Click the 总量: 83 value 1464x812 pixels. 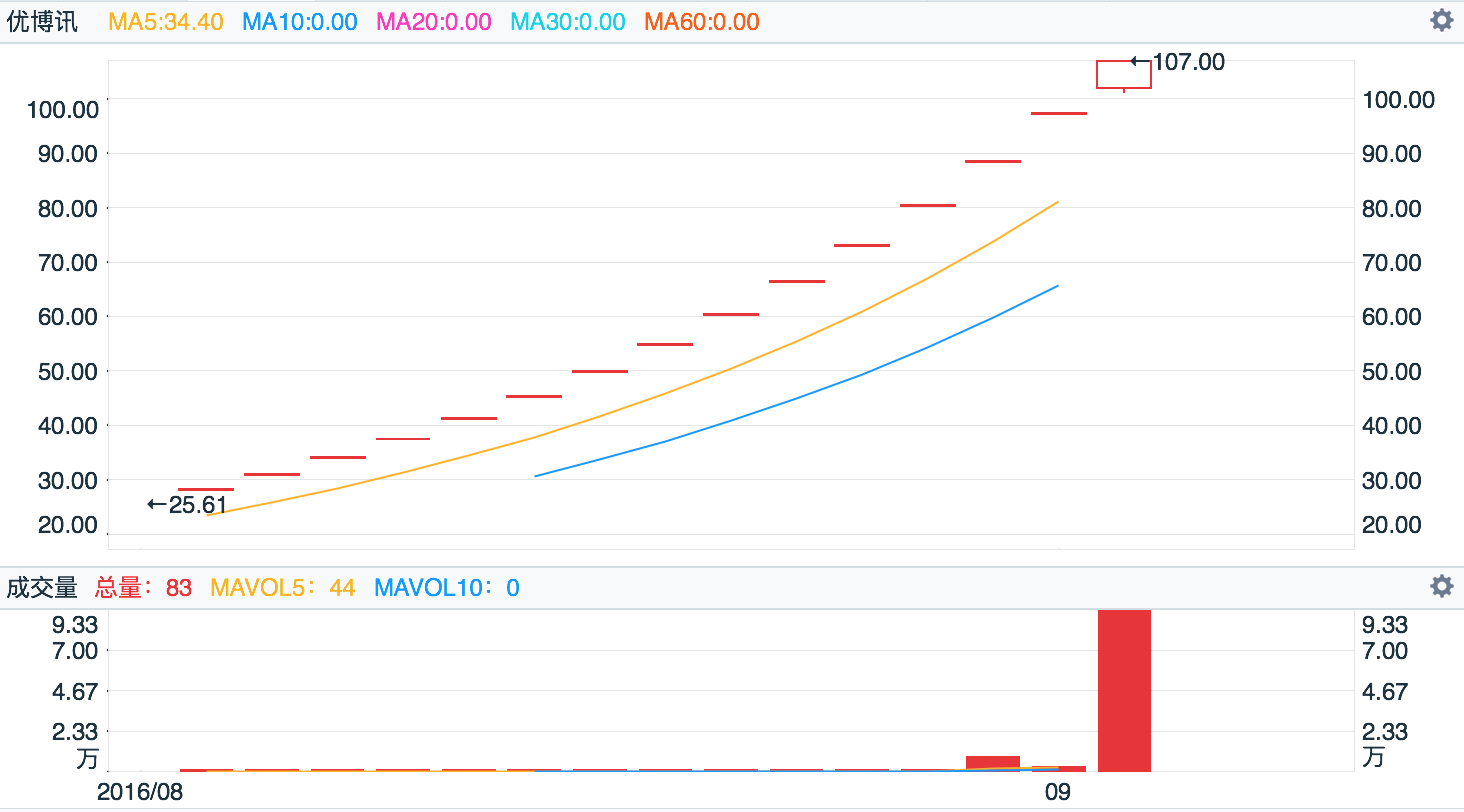(143, 587)
